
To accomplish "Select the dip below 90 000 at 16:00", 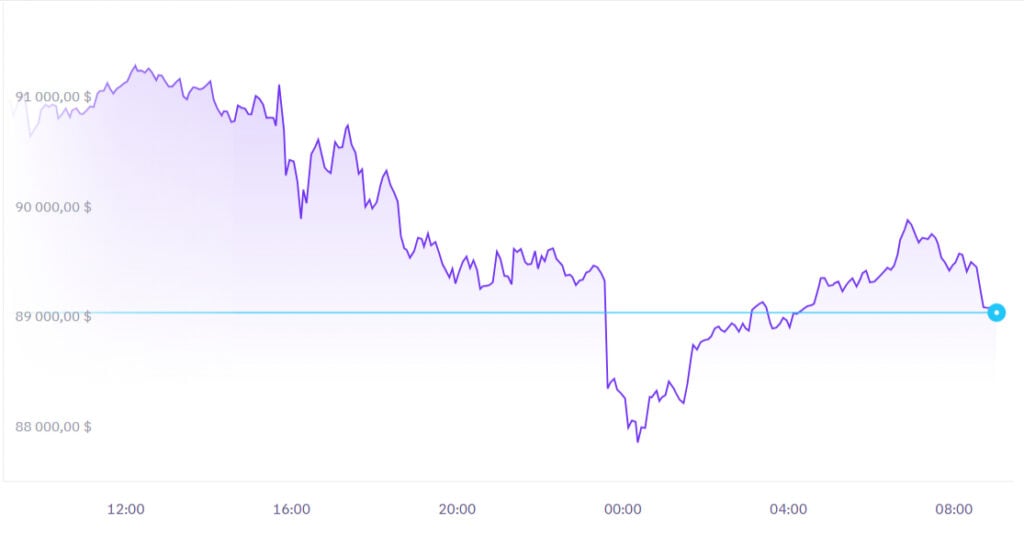I will click(301, 217).
